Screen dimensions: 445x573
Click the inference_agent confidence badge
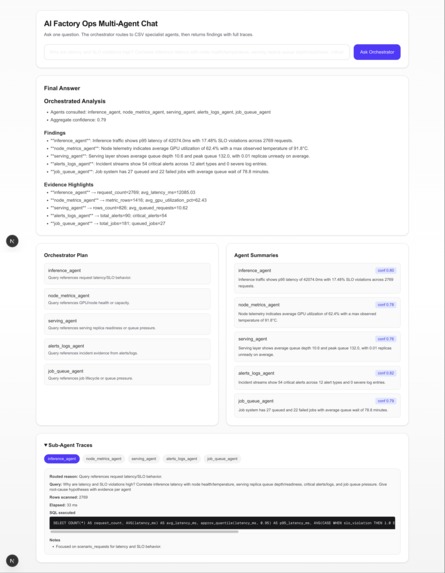[x=385, y=270]
